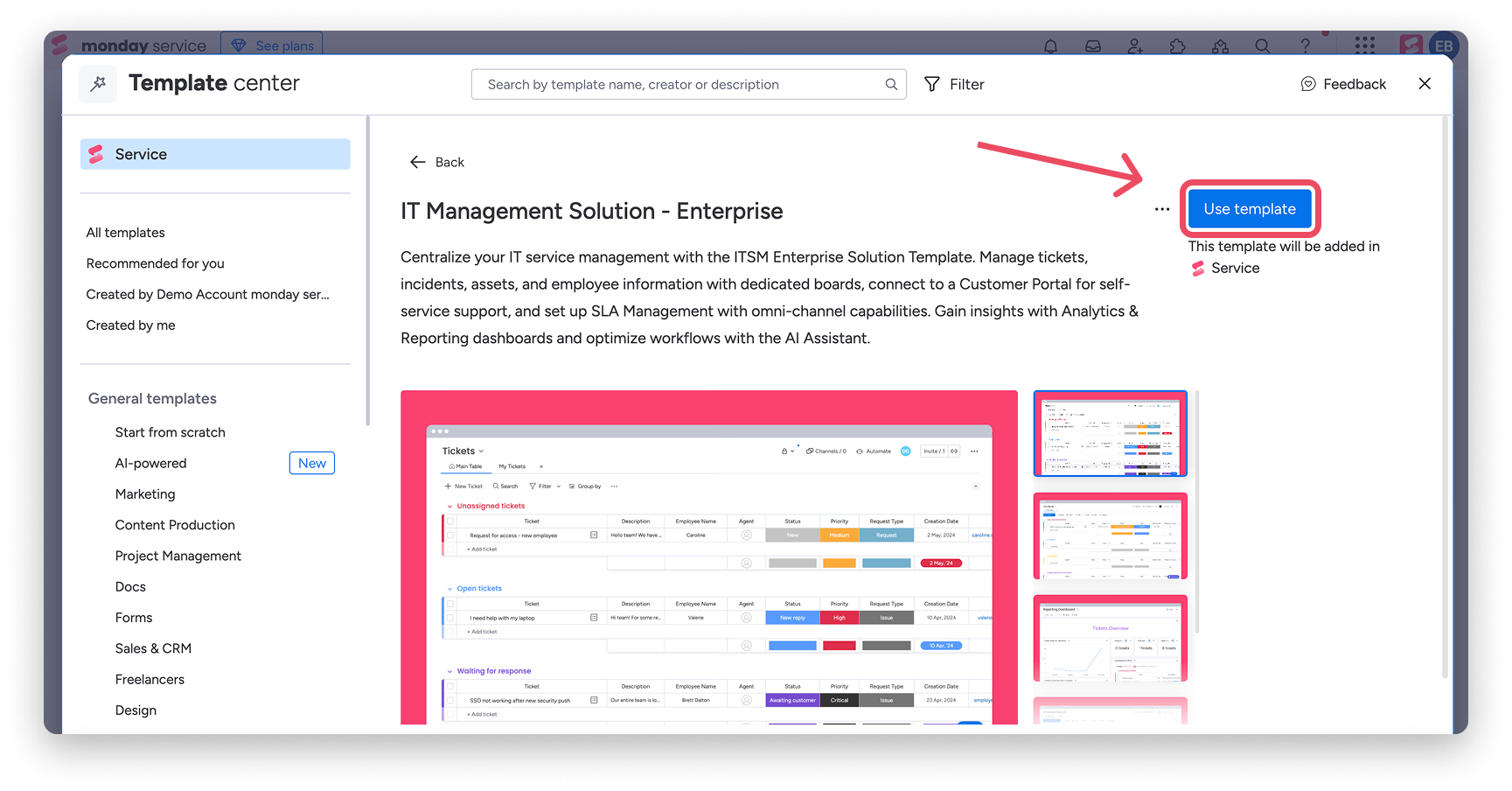Click the Template center pin icon
This screenshot has width=1512, height=791.
(98, 84)
